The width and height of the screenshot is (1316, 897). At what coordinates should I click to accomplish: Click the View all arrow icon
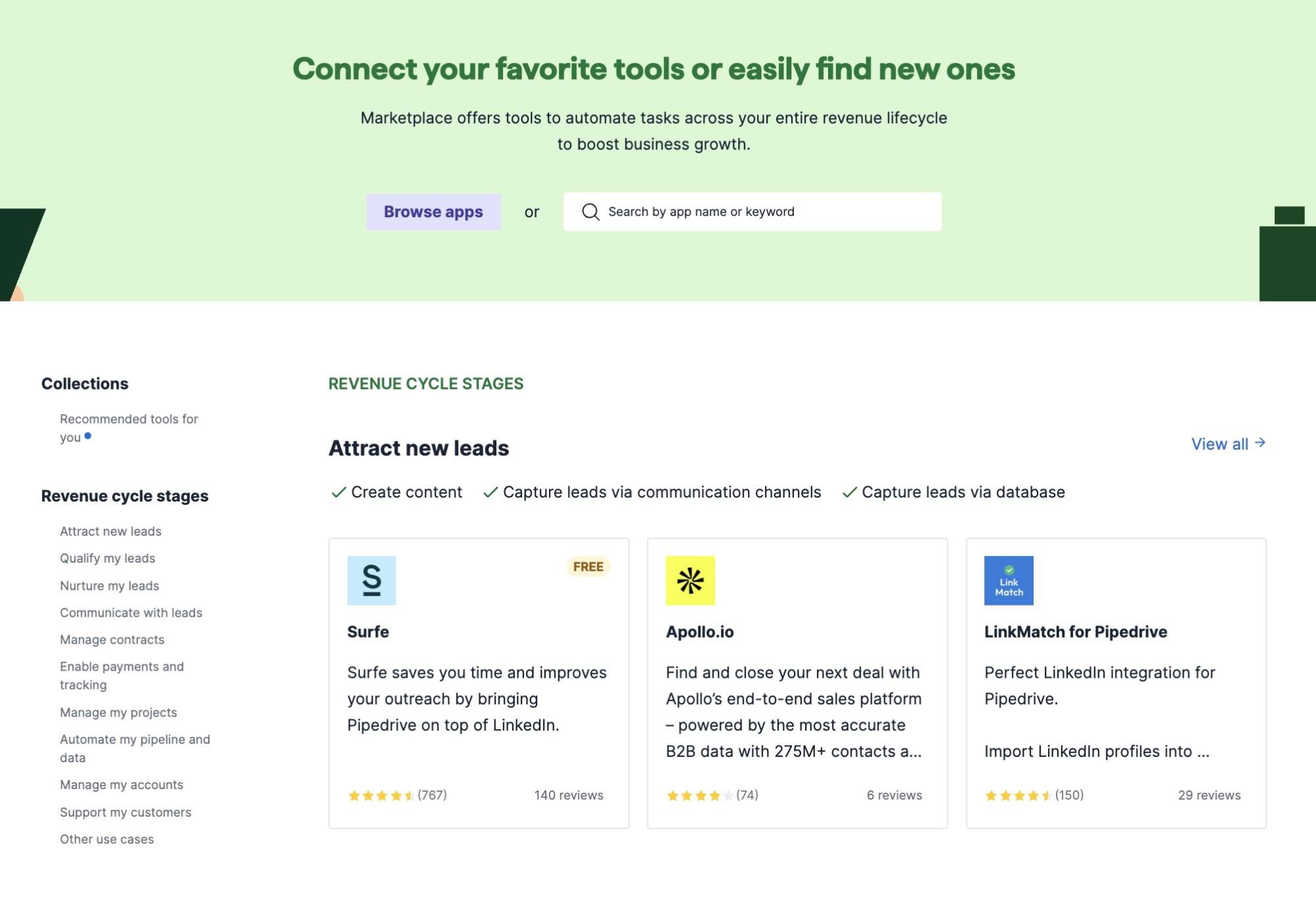(1260, 443)
